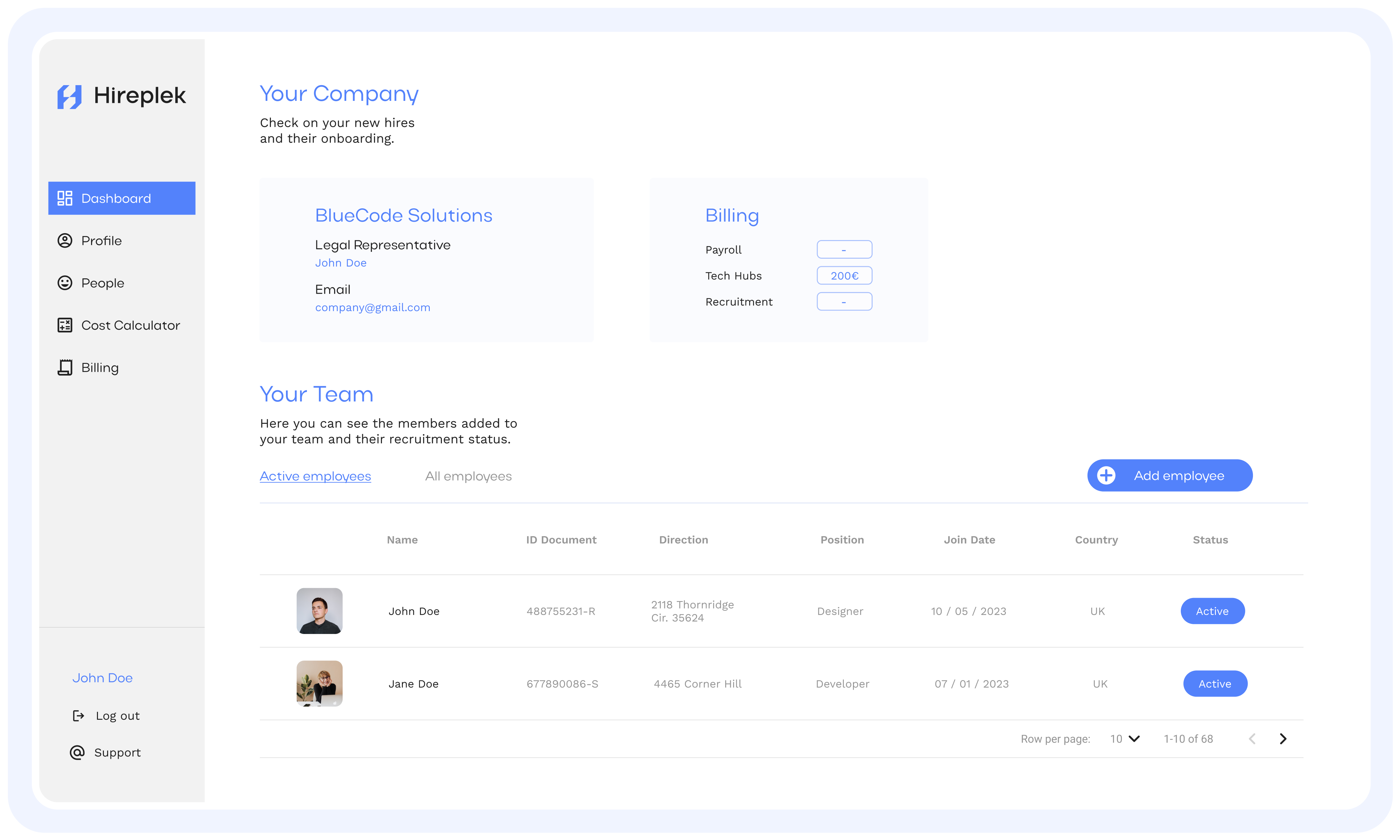Click John Doe user name in sidebar
1400x840 pixels.
click(x=103, y=678)
